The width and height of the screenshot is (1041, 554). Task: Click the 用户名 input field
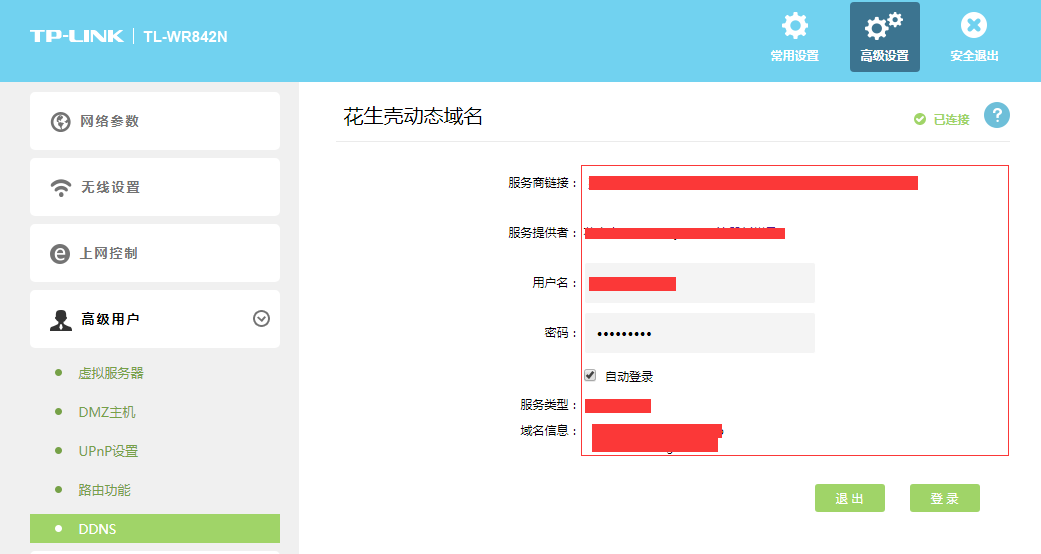click(x=700, y=283)
